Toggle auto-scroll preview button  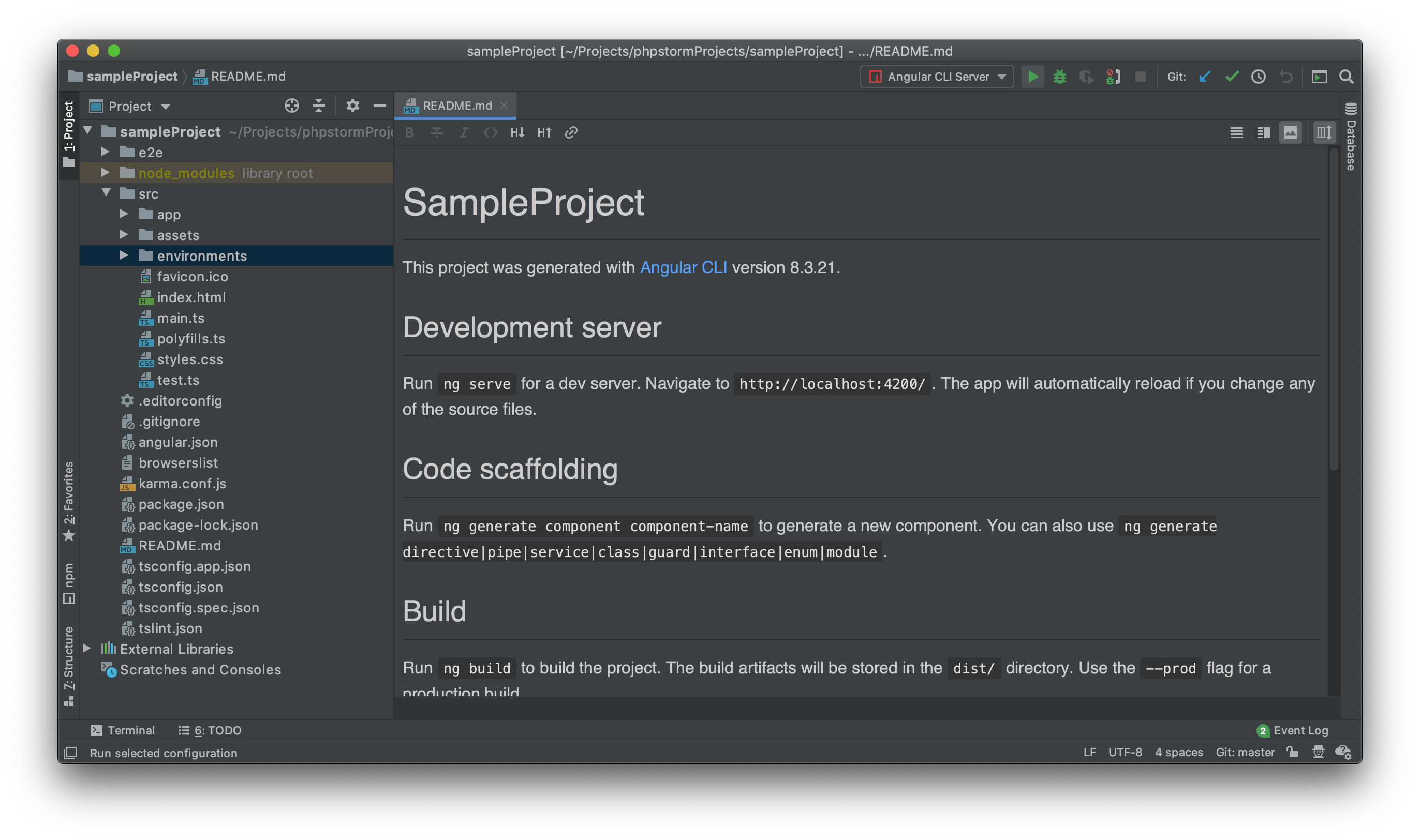tap(1324, 132)
